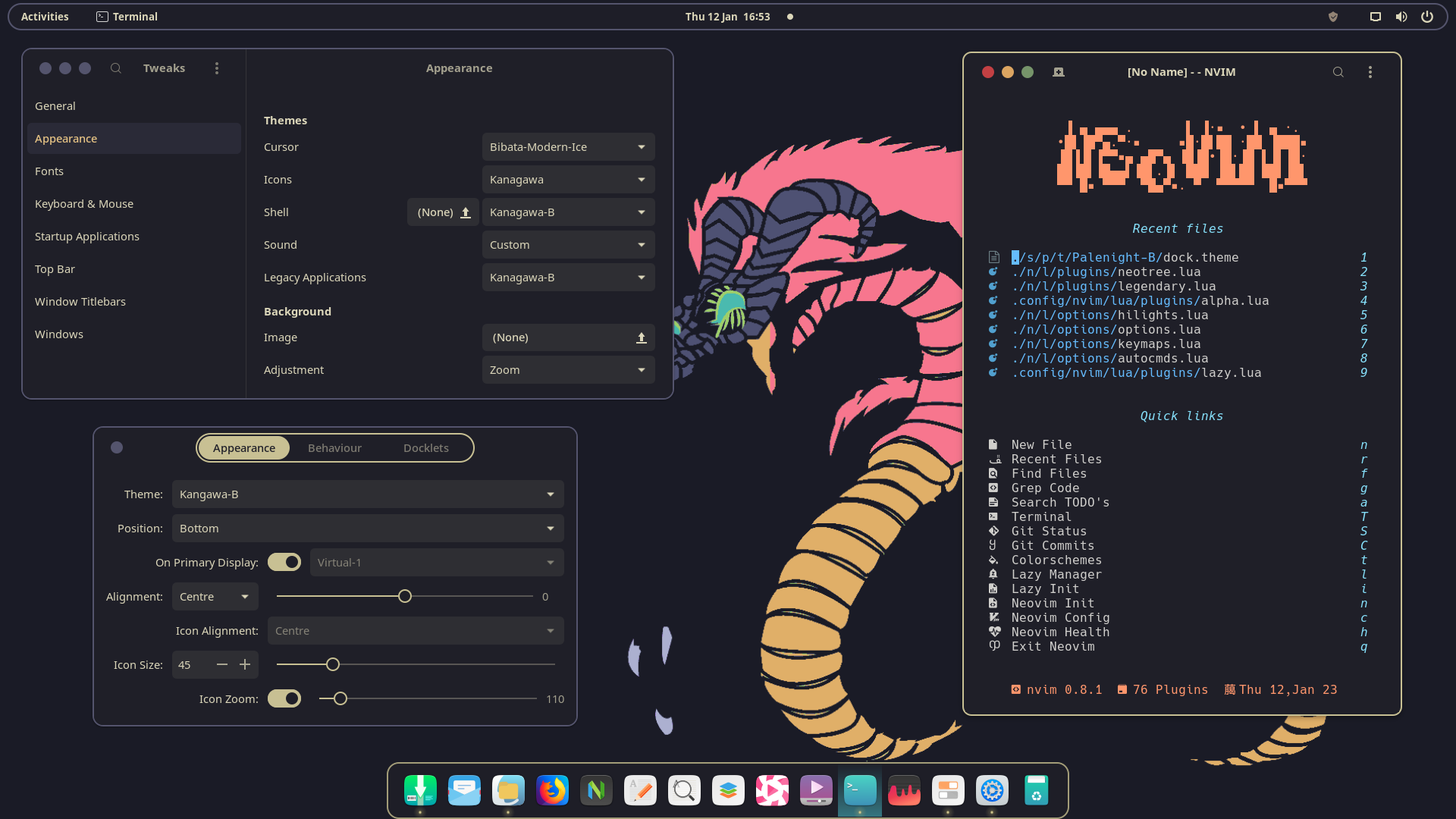This screenshot has width=1456, height=819.
Task: Focus the Terminal dock icon
Action: tap(860, 790)
